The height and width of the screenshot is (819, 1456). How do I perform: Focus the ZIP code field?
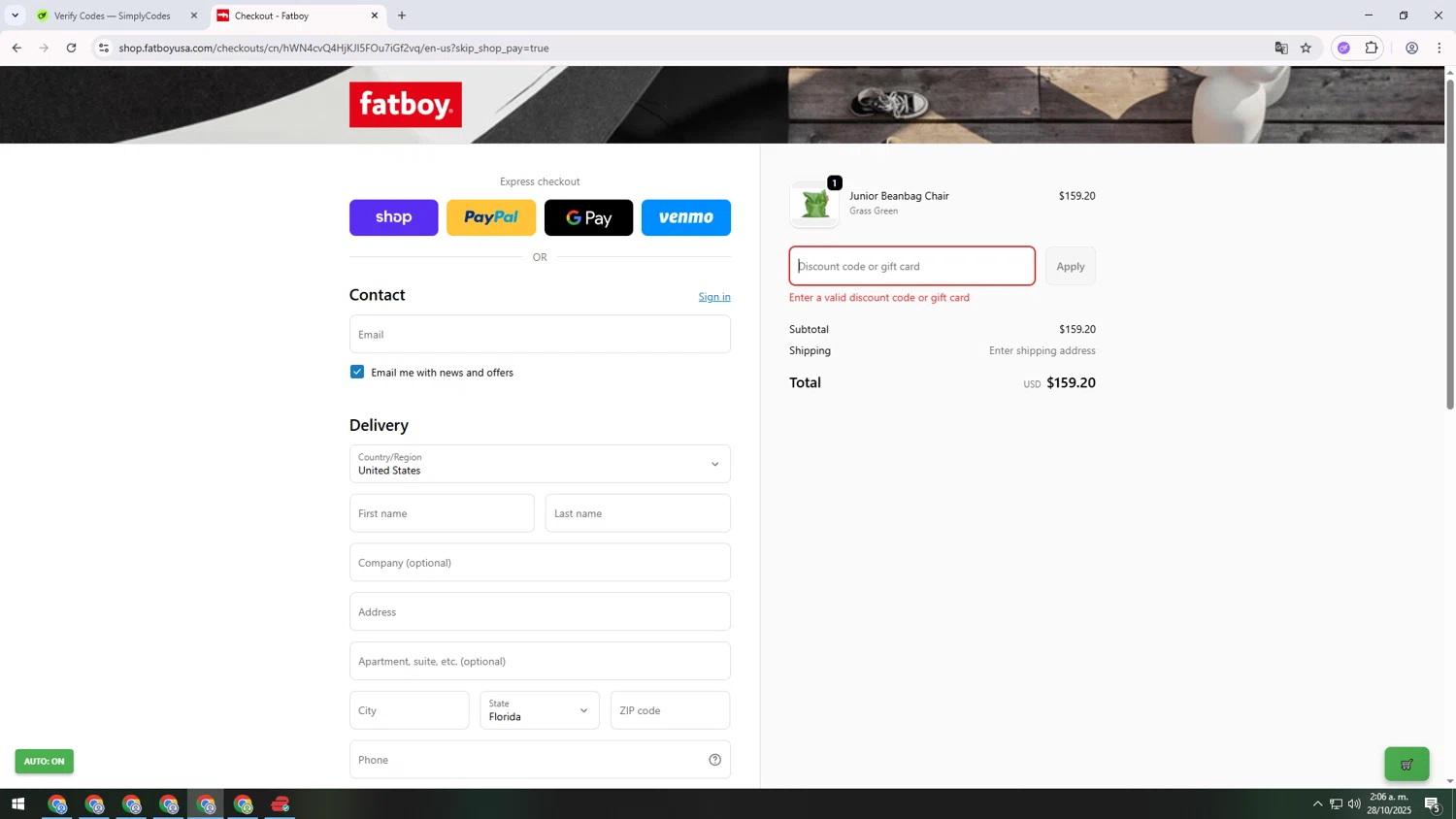tap(670, 710)
